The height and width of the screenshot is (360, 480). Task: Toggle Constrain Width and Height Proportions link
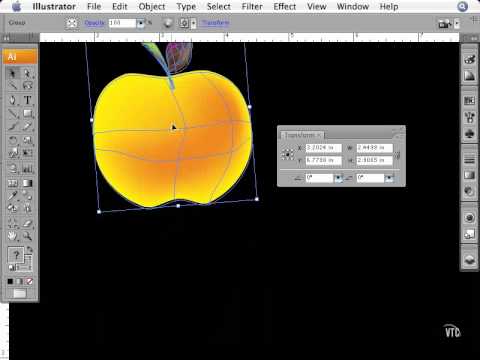pos(397,155)
